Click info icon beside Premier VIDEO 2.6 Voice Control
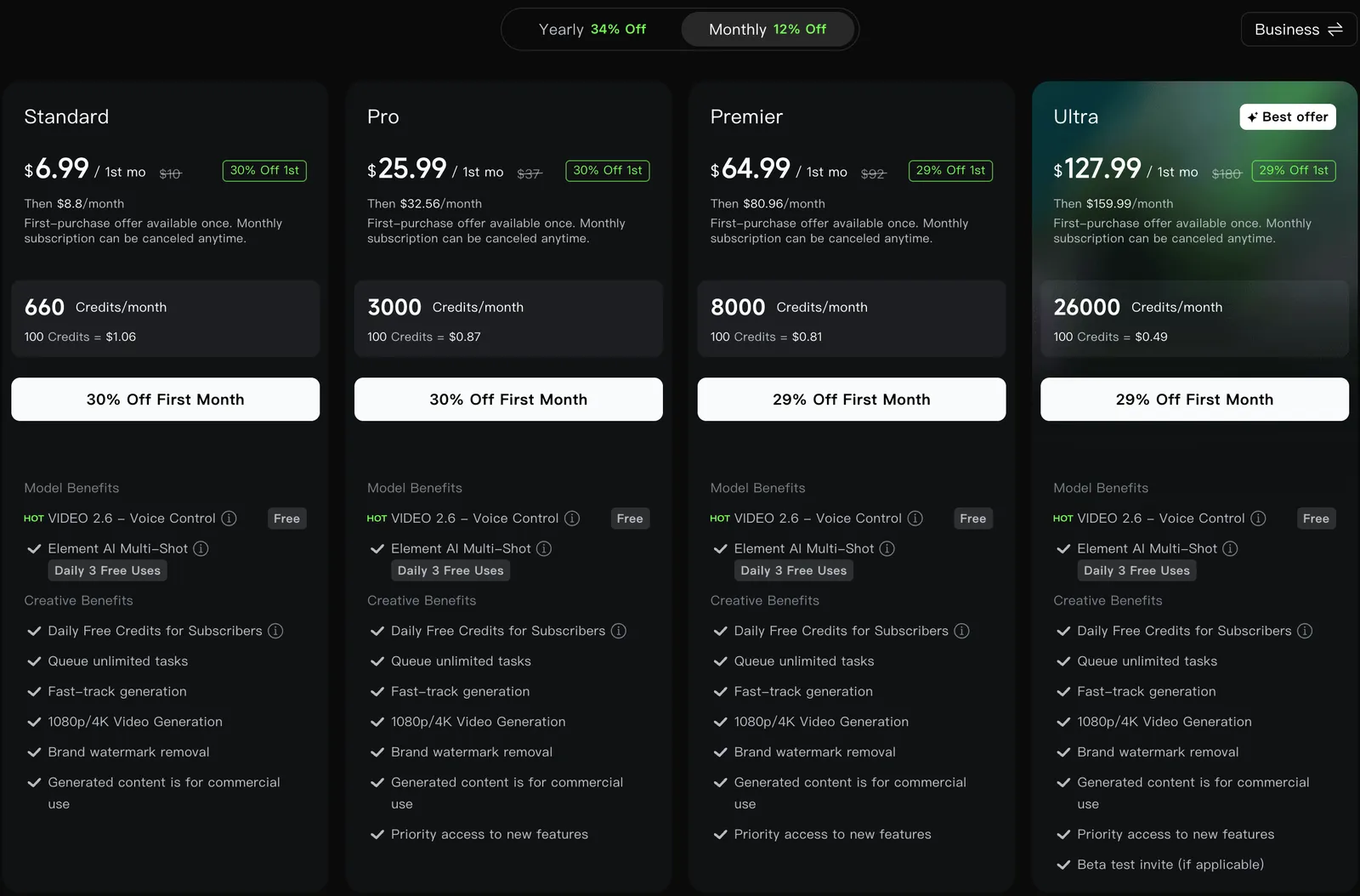This screenshot has width=1360, height=896. [915, 519]
